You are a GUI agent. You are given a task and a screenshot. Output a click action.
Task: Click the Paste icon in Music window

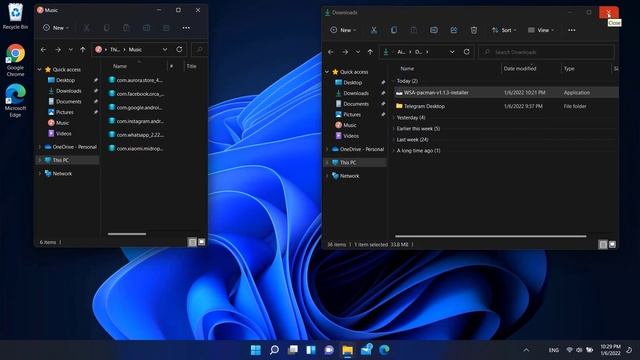pos(127,28)
